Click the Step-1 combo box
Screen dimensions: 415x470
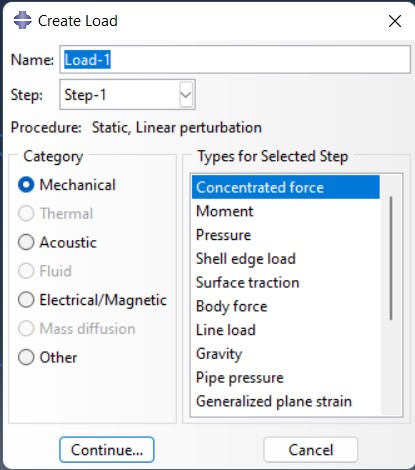[127, 95]
